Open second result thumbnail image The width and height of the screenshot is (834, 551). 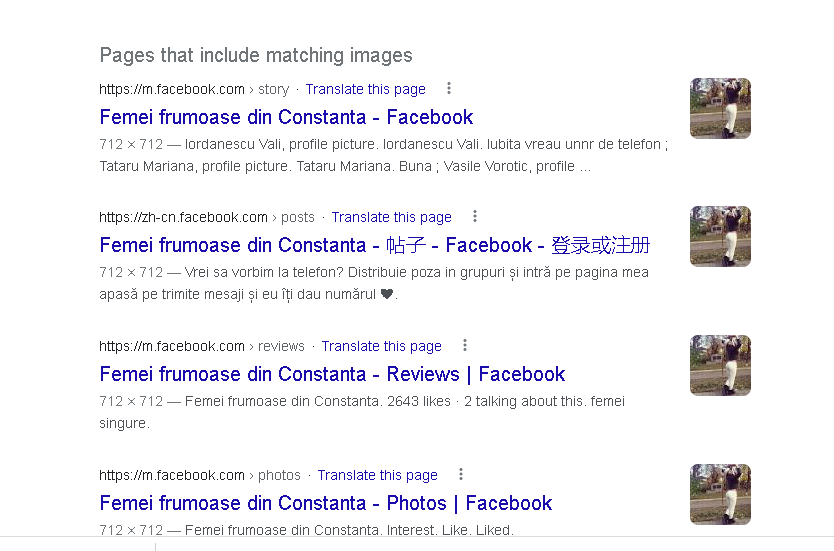pos(720,237)
